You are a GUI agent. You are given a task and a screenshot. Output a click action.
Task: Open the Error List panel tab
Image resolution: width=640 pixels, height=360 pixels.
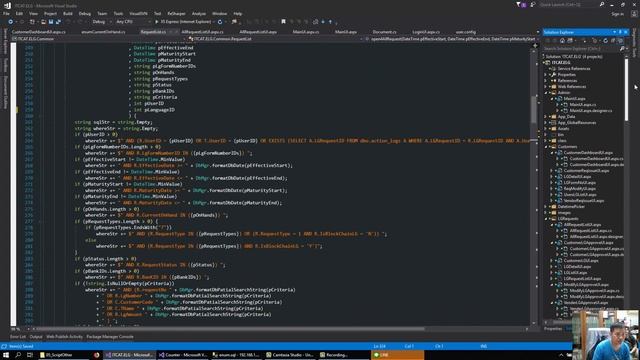coord(18,337)
